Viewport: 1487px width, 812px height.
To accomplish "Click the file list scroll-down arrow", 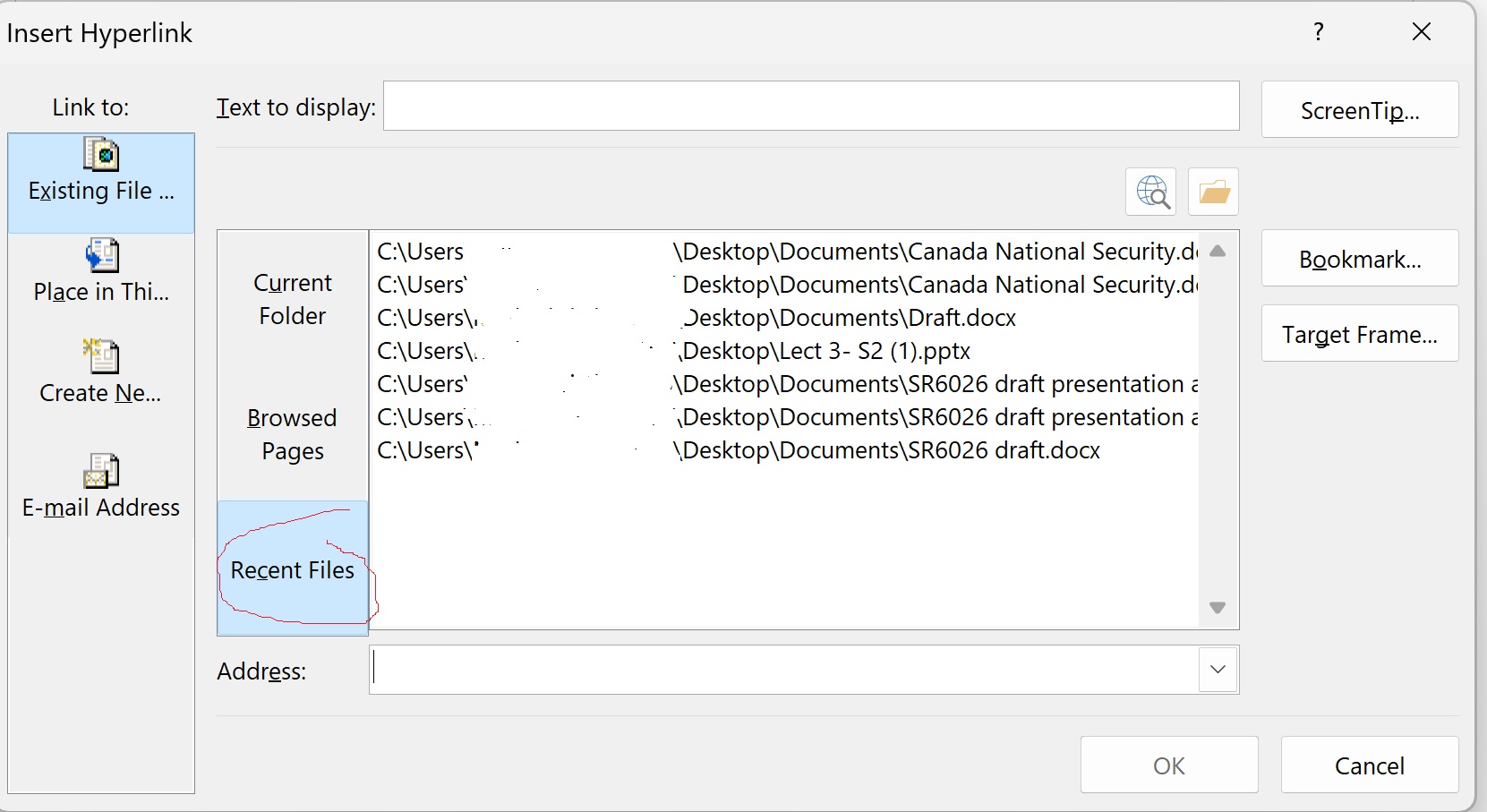I will tap(1218, 608).
